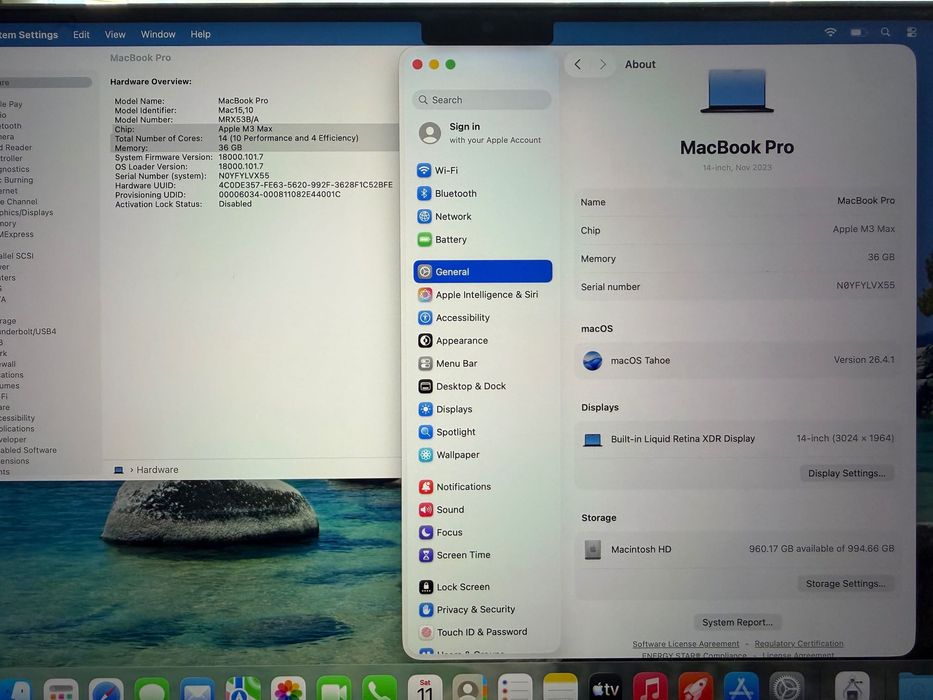Screen dimensions: 933x700
Task: Select Activation Lock Status row
Action: [x=253, y=204]
